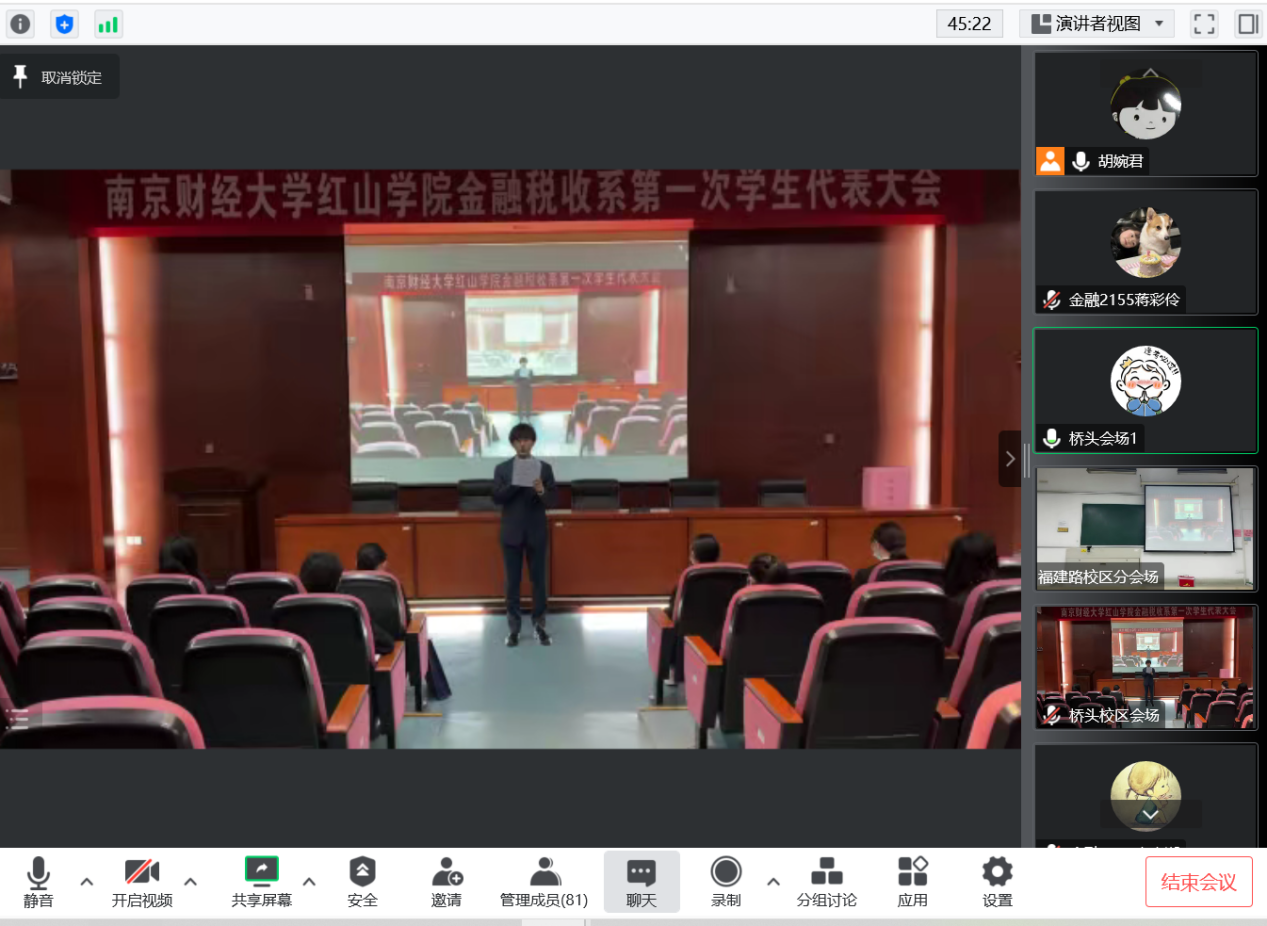Screen dimensions: 1267x926
Task: Open the 安全 security options
Action: [x=362, y=882]
